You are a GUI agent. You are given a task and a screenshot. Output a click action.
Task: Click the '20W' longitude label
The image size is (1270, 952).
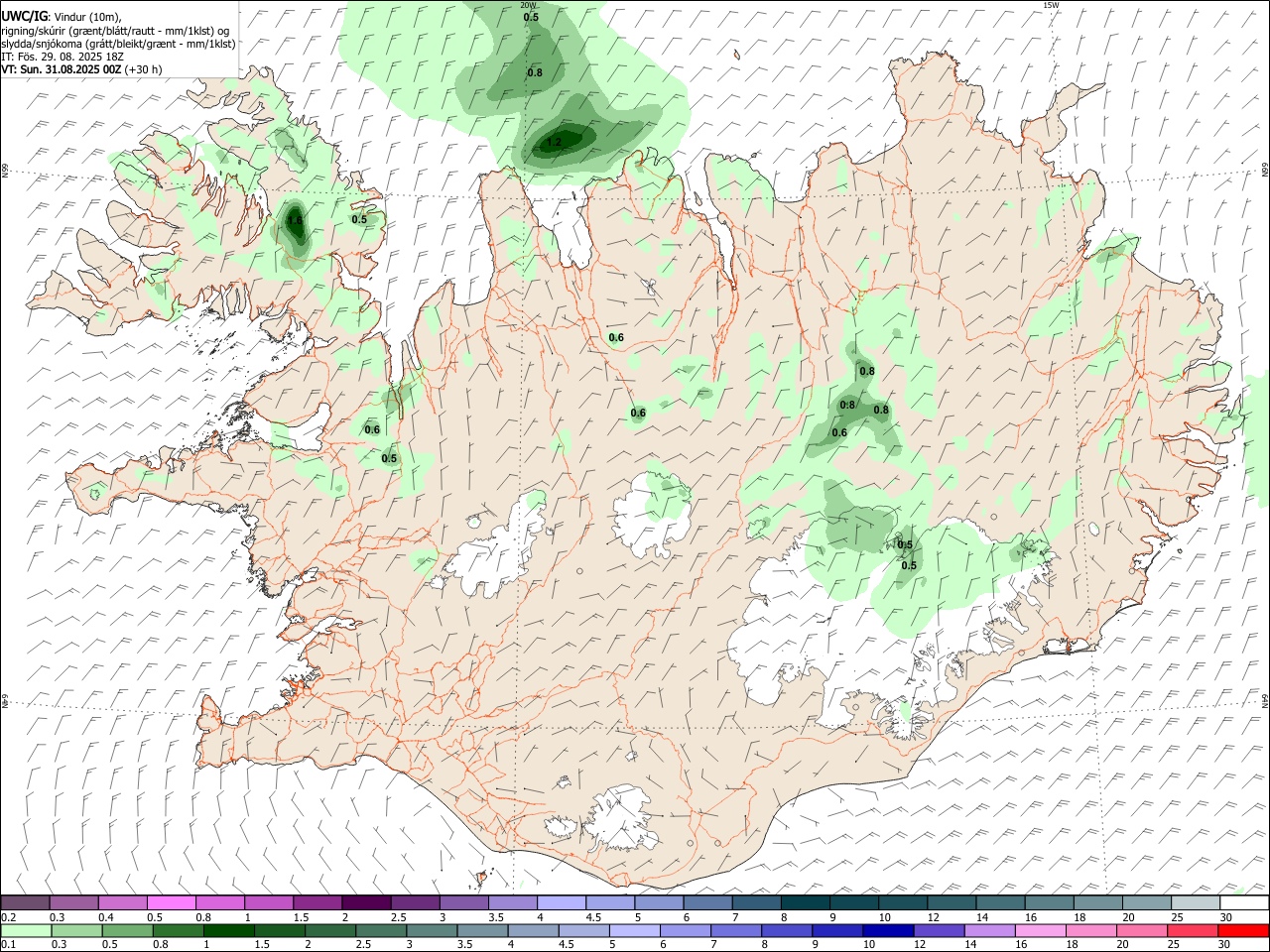click(x=528, y=5)
